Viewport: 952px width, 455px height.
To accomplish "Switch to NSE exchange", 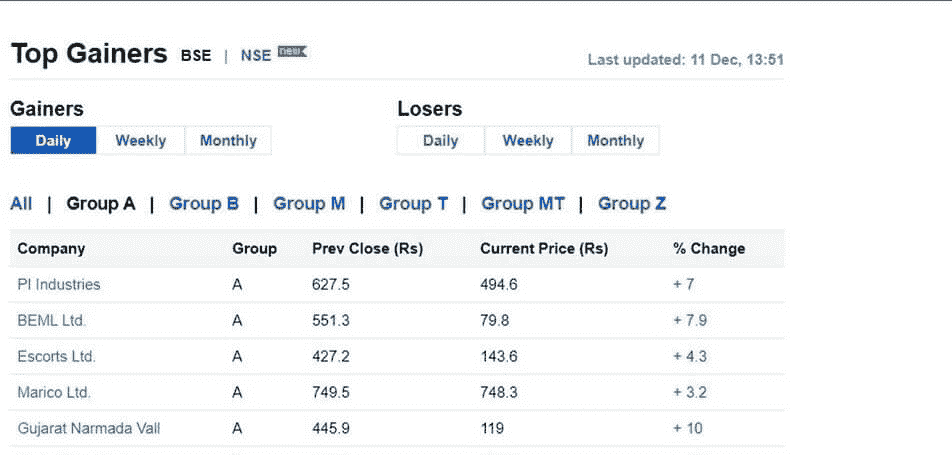I will coord(256,56).
